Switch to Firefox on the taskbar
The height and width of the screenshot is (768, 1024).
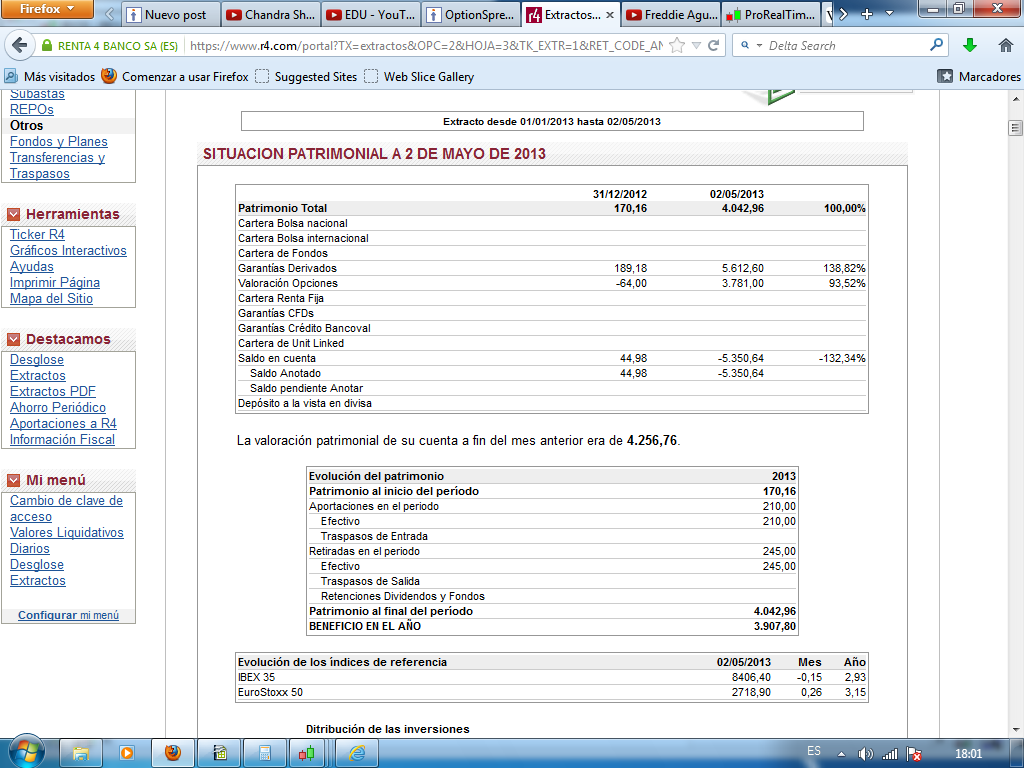(172, 753)
